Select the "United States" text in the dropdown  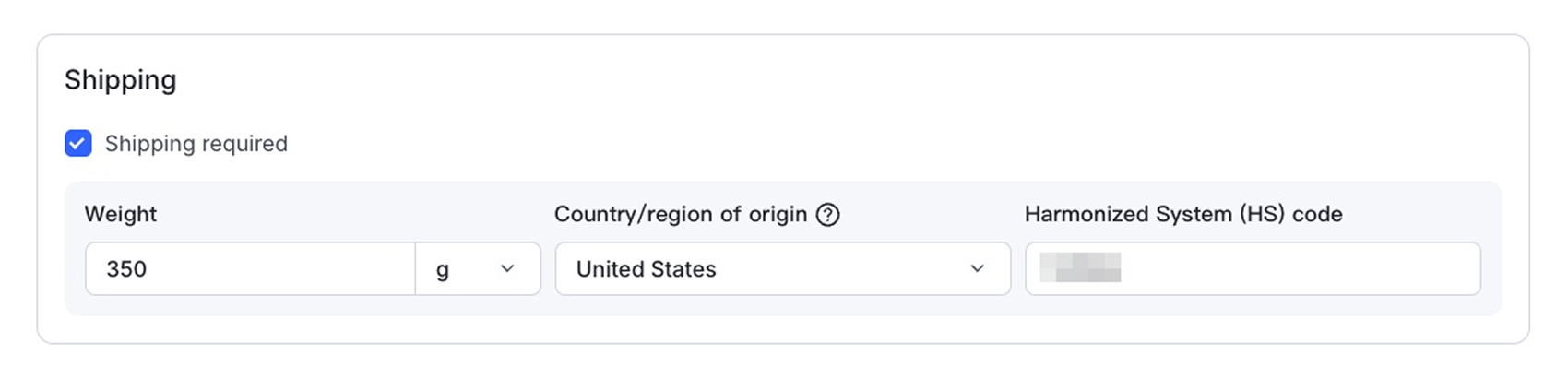[646, 269]
